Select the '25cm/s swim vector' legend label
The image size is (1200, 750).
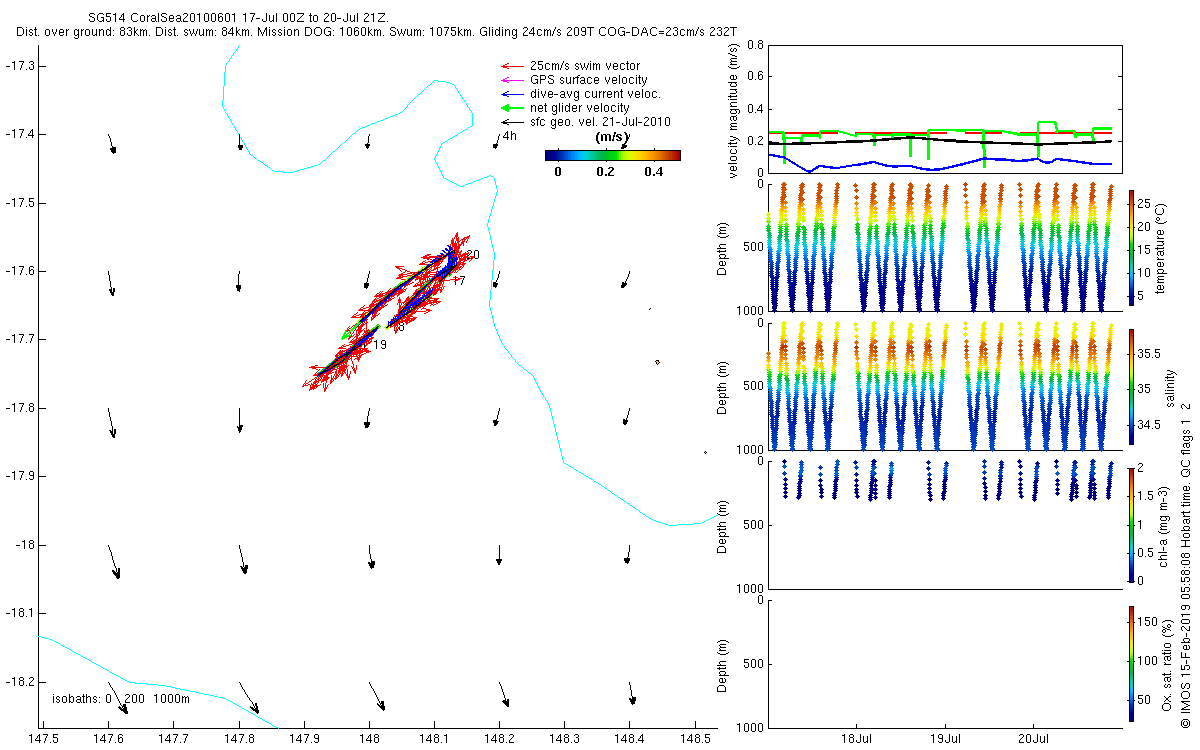pos(584,66)
